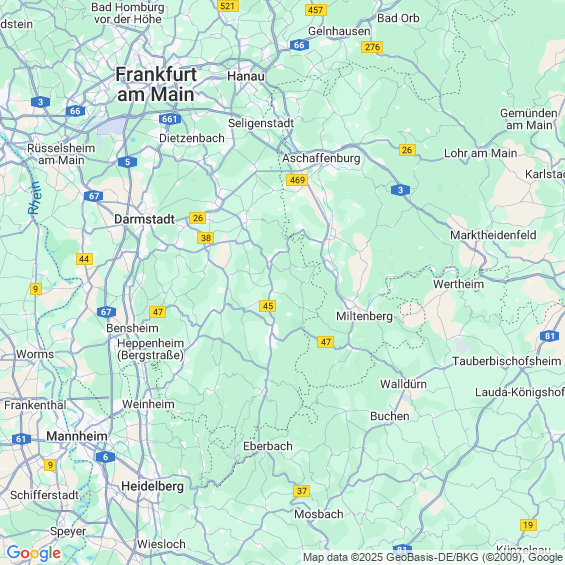
Task: Click the Eberbach town label
Action: pos(268,446)
